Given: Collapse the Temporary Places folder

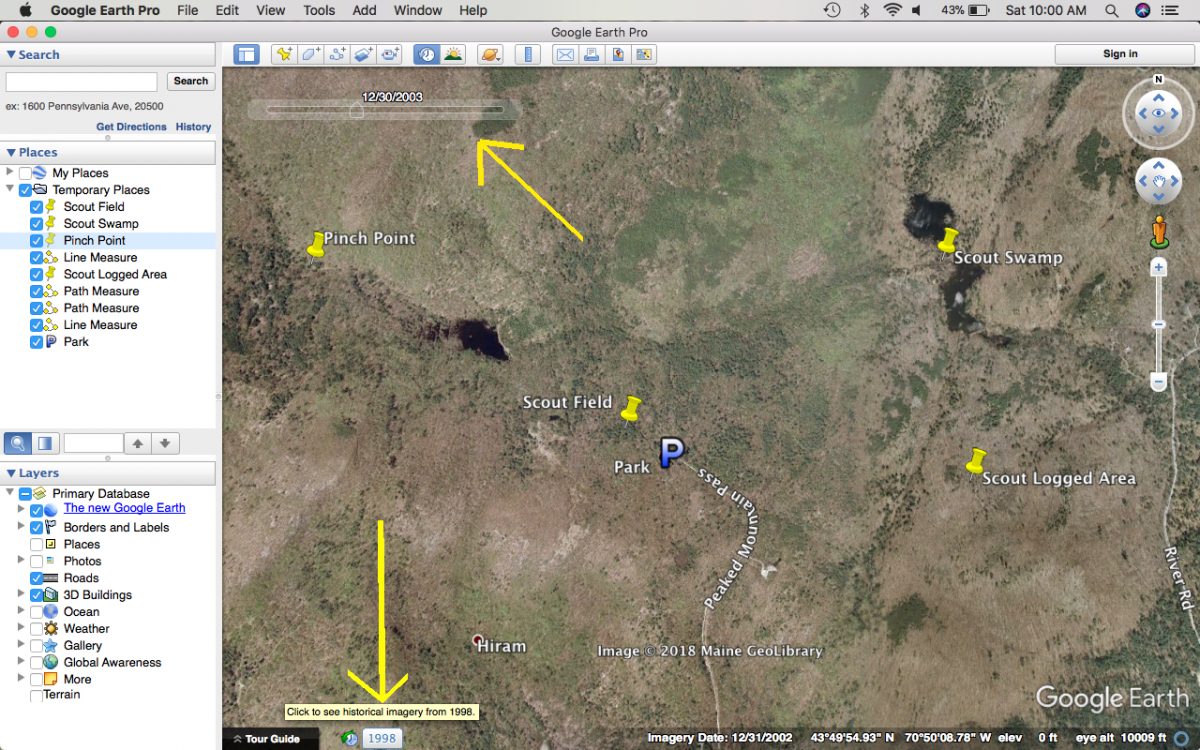Looking at the screenshot, I should 10,190.
